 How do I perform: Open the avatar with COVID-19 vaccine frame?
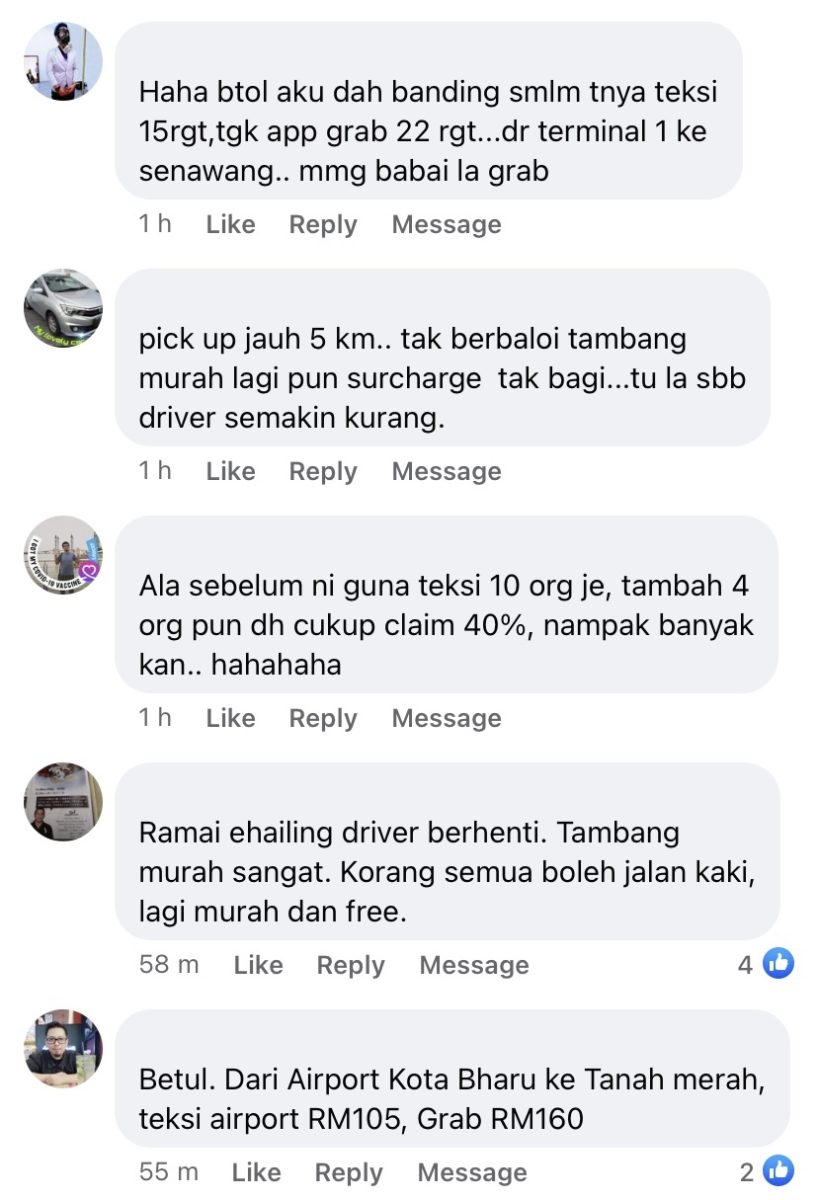click(x=63, y=555)
